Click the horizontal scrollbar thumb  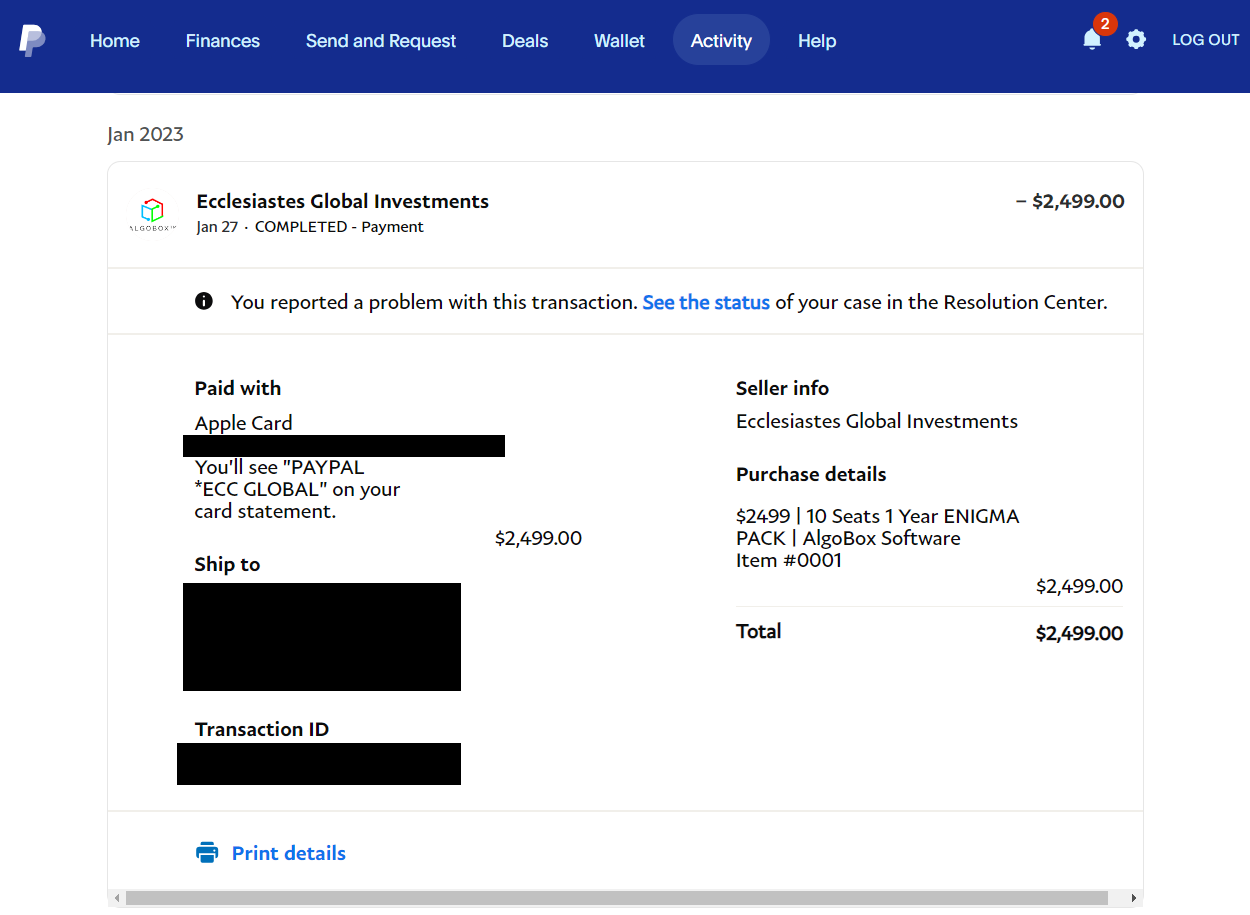(x=617, y=898)
